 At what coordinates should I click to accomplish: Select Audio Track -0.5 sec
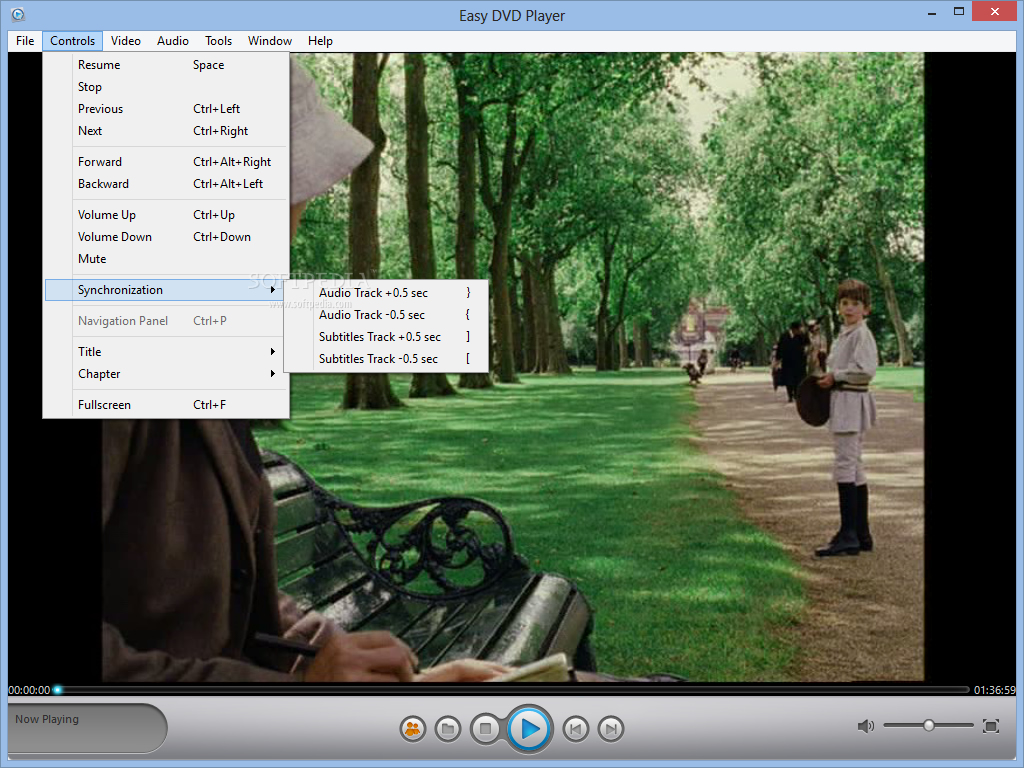(386, 315)
